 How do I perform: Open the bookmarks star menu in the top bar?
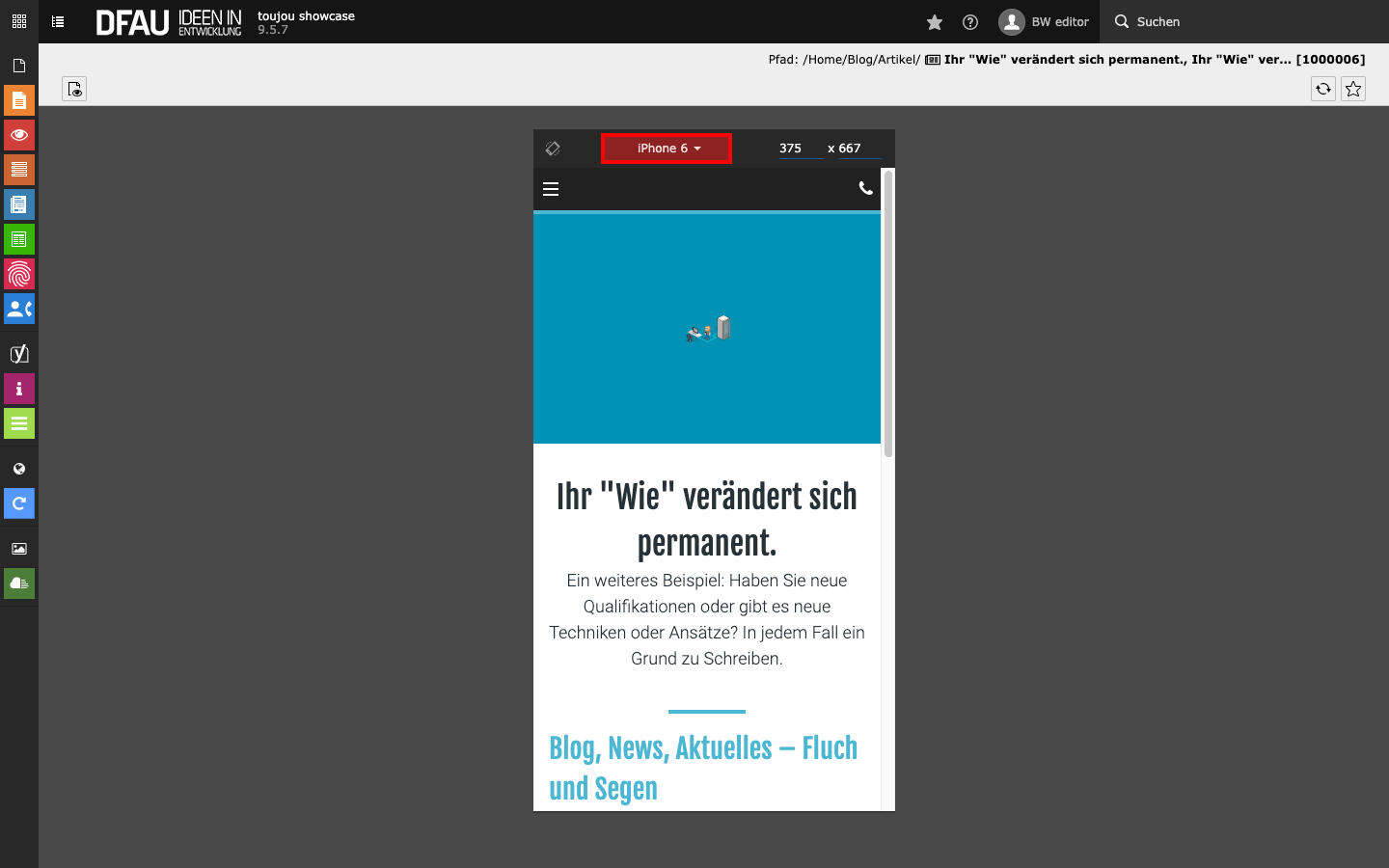[934, 21]
